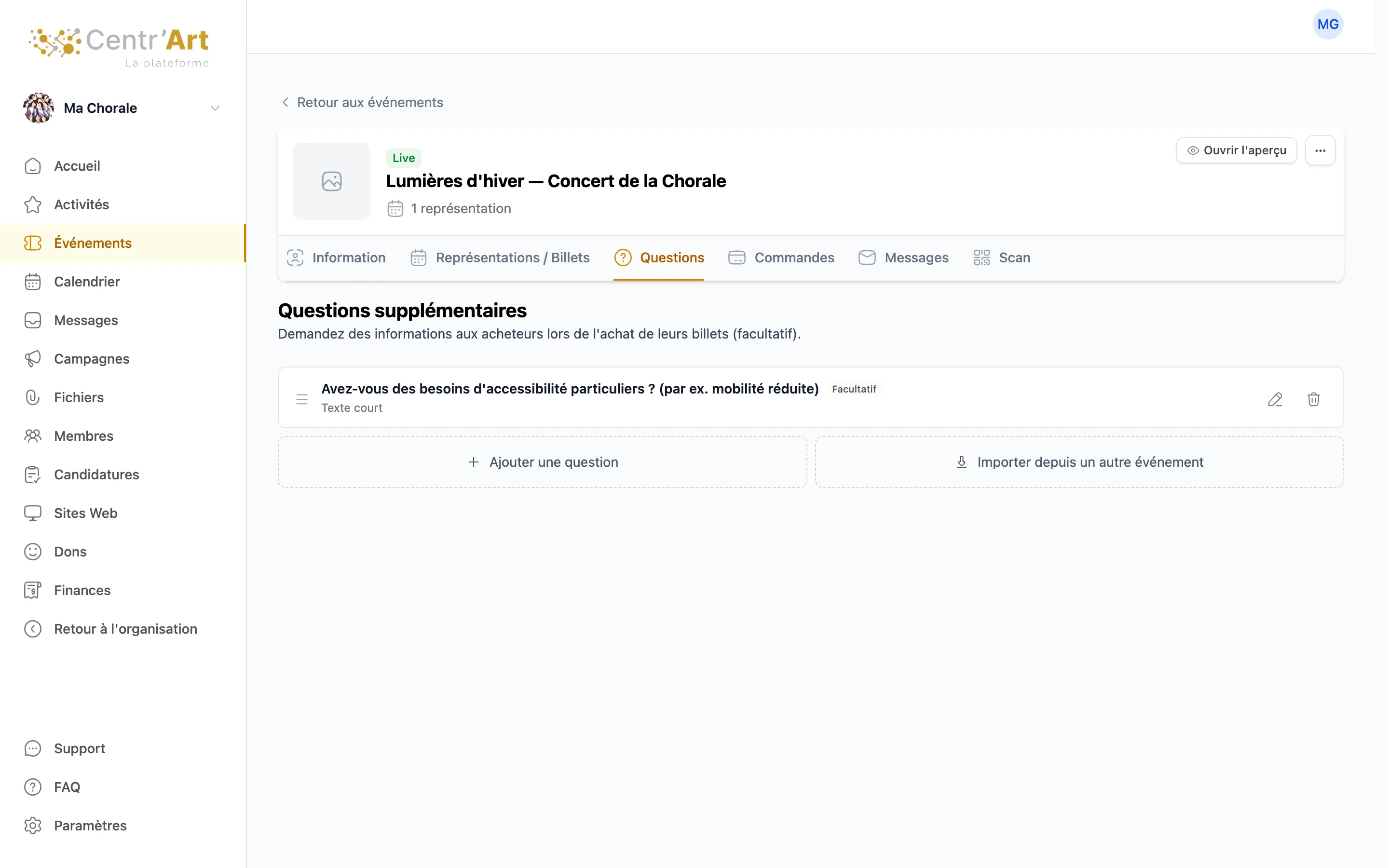Viewport: 1389px width, 868px height.
Task: Click the Candidatures clipboard icon
Action: pos(33,475)
